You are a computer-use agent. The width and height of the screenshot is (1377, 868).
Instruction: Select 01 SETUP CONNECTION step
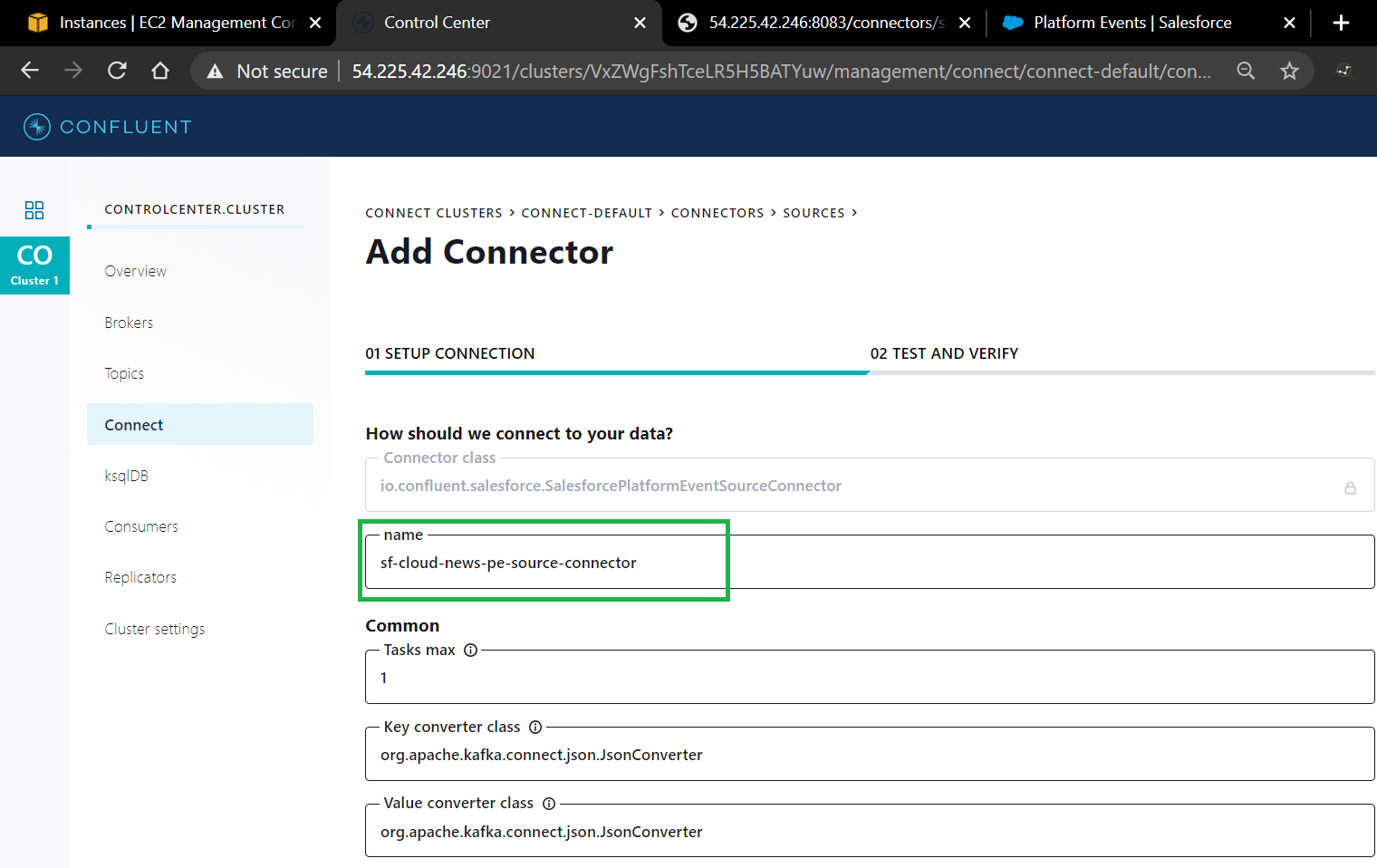click(450, 353)
